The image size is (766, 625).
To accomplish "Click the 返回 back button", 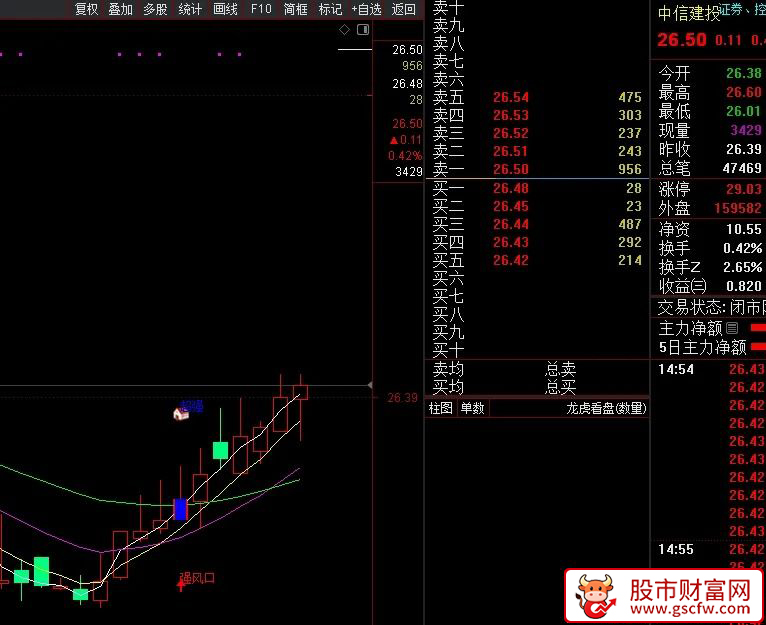I will click(x=404, y=9).
